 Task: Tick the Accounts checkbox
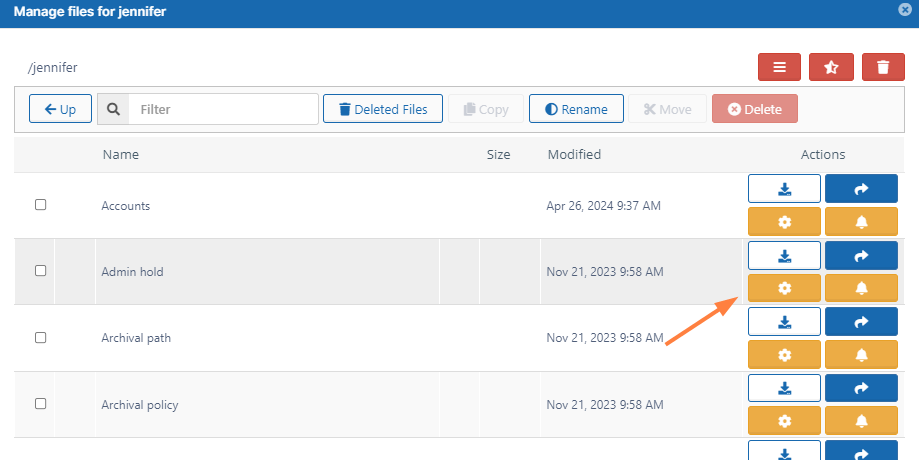coord(41,205)
